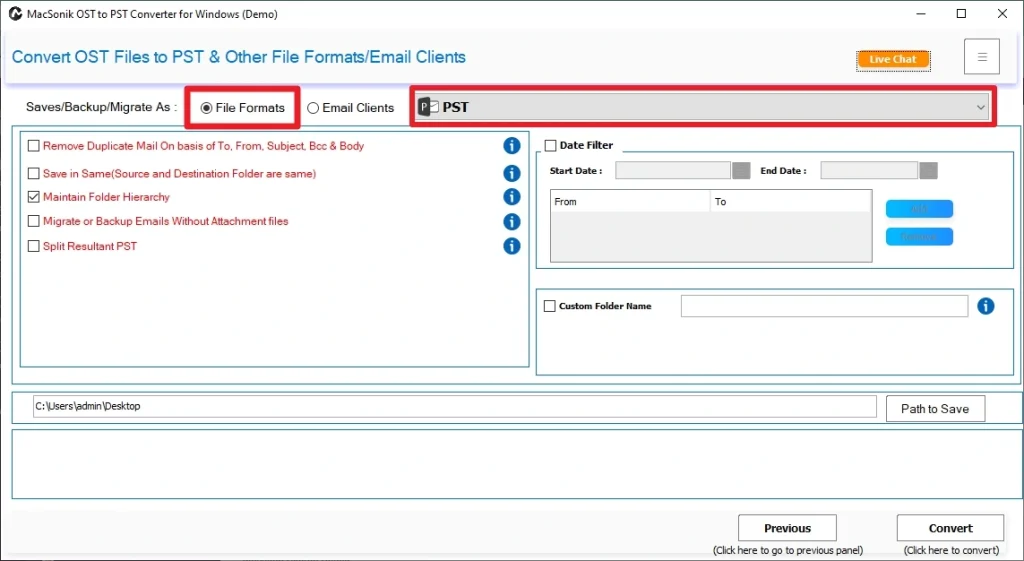This screenshot has height=561, width=1024.
Task: Click the Custom Folder Name text field
Action: (824, 306)
